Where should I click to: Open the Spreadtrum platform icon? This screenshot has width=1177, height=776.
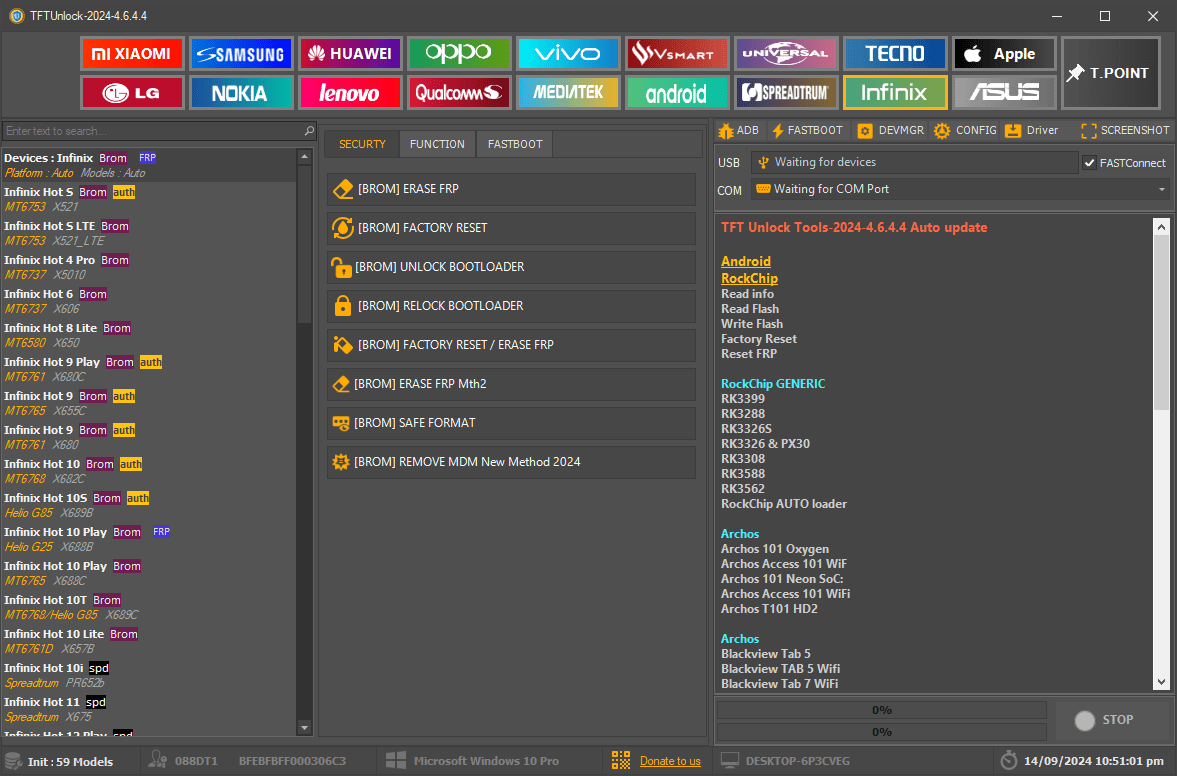point(786,93)
